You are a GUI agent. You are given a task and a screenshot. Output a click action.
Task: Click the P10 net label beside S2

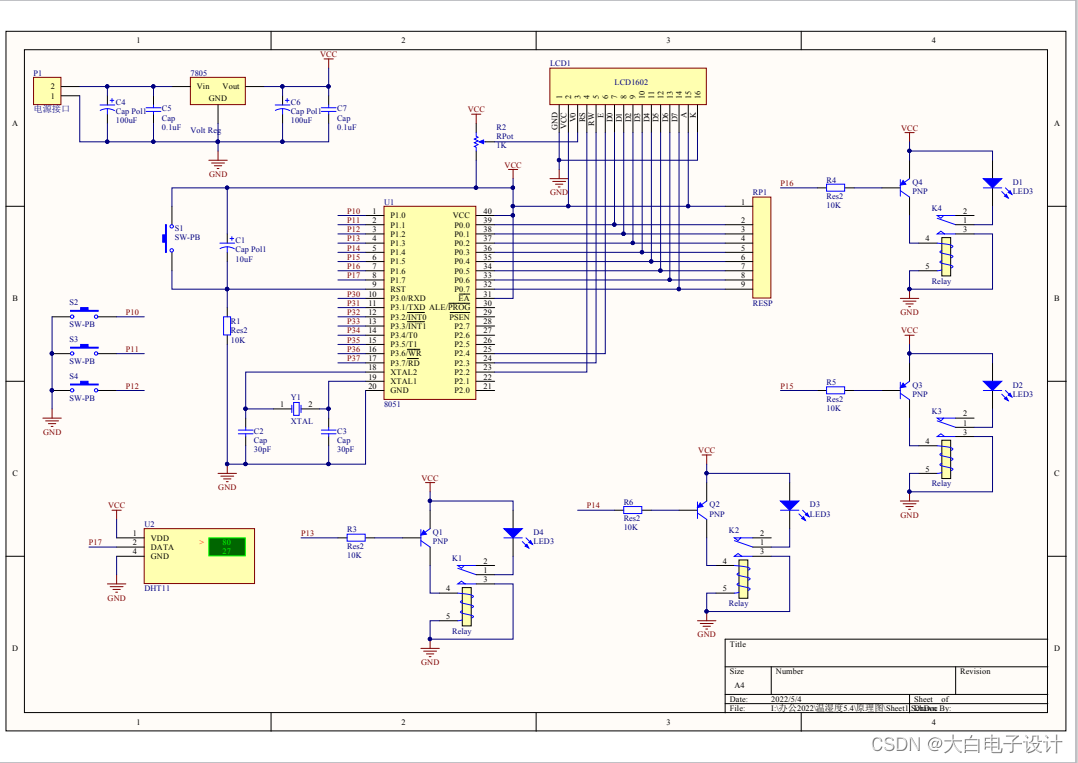(132, 312)
